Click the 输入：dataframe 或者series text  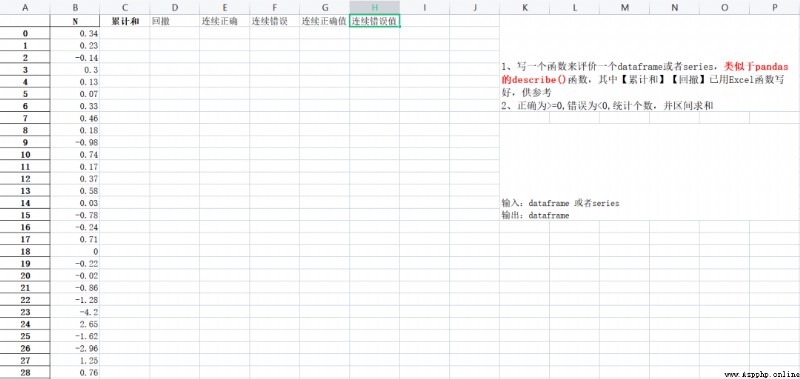click(560, 203)
